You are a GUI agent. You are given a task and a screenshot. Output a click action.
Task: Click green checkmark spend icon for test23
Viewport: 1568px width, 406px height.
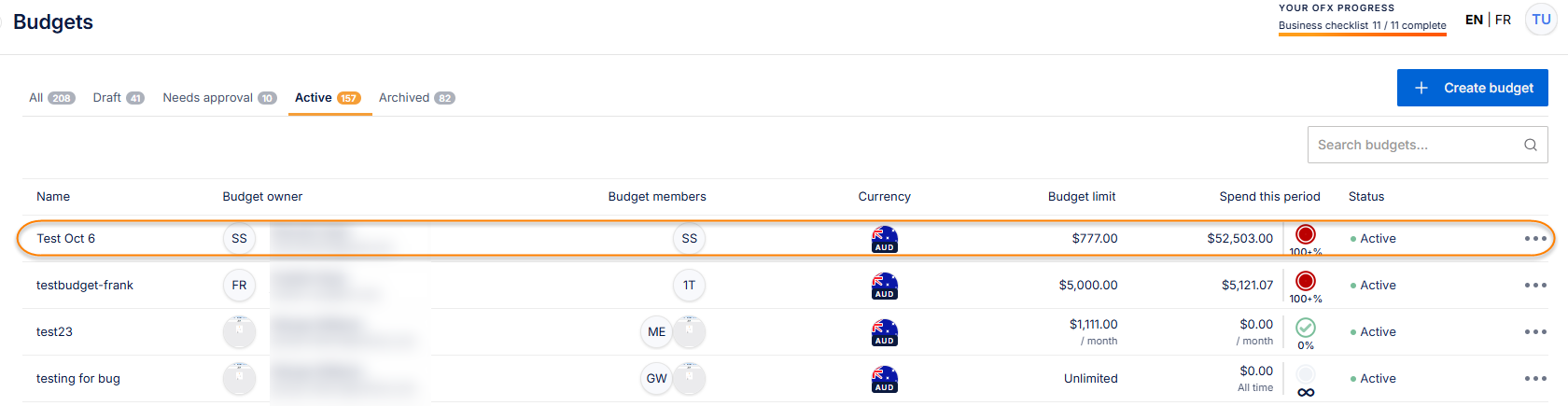pos(1306,328)
